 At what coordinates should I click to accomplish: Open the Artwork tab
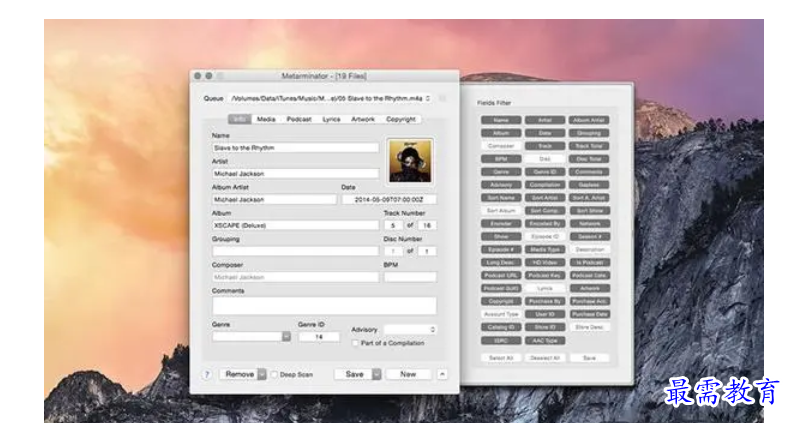click(363, 119)
